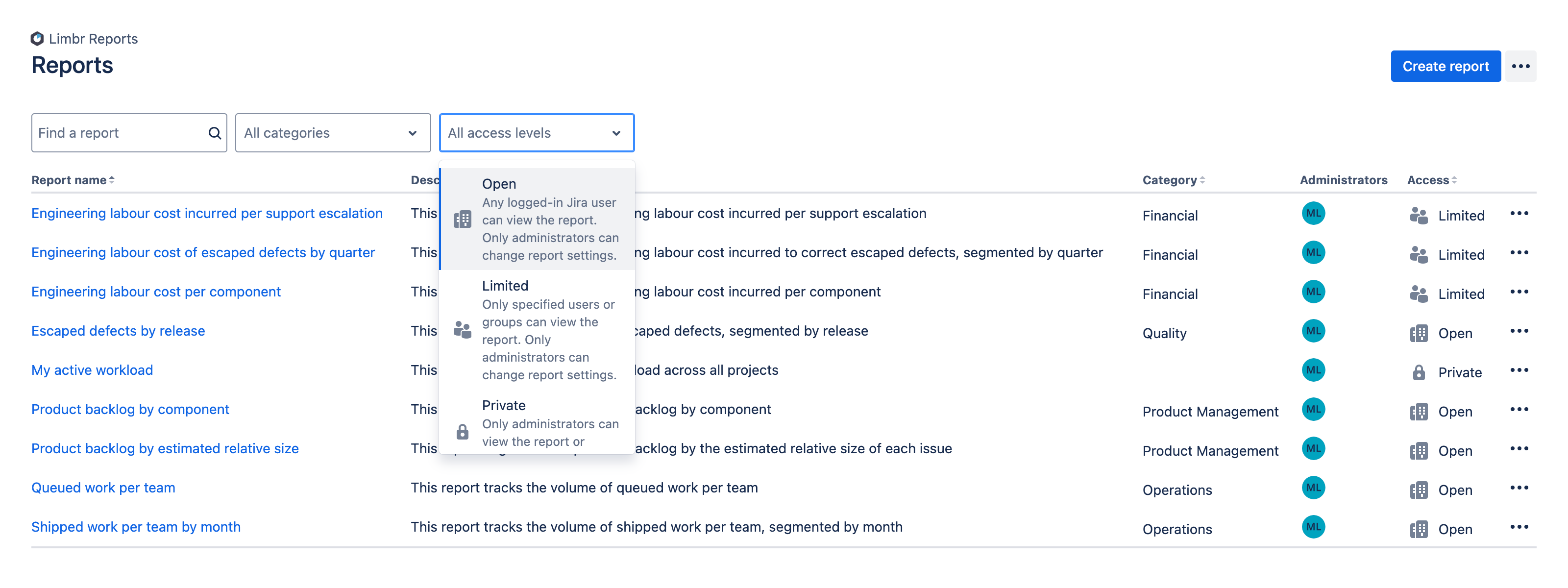Viewport: 1568px width, 588px height.
Task: Click Limited label for escaped defects by quarter row
Action: (1461, 255)
